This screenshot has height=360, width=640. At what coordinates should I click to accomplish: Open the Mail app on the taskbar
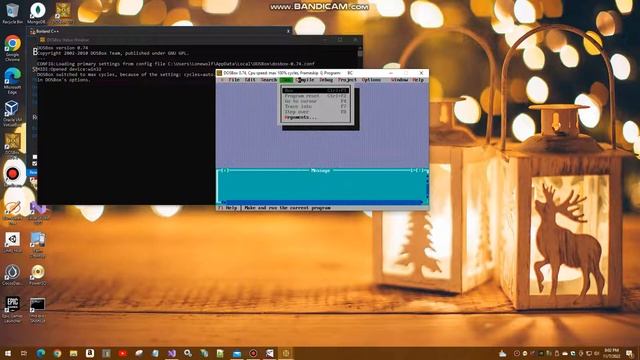(237, 353)
